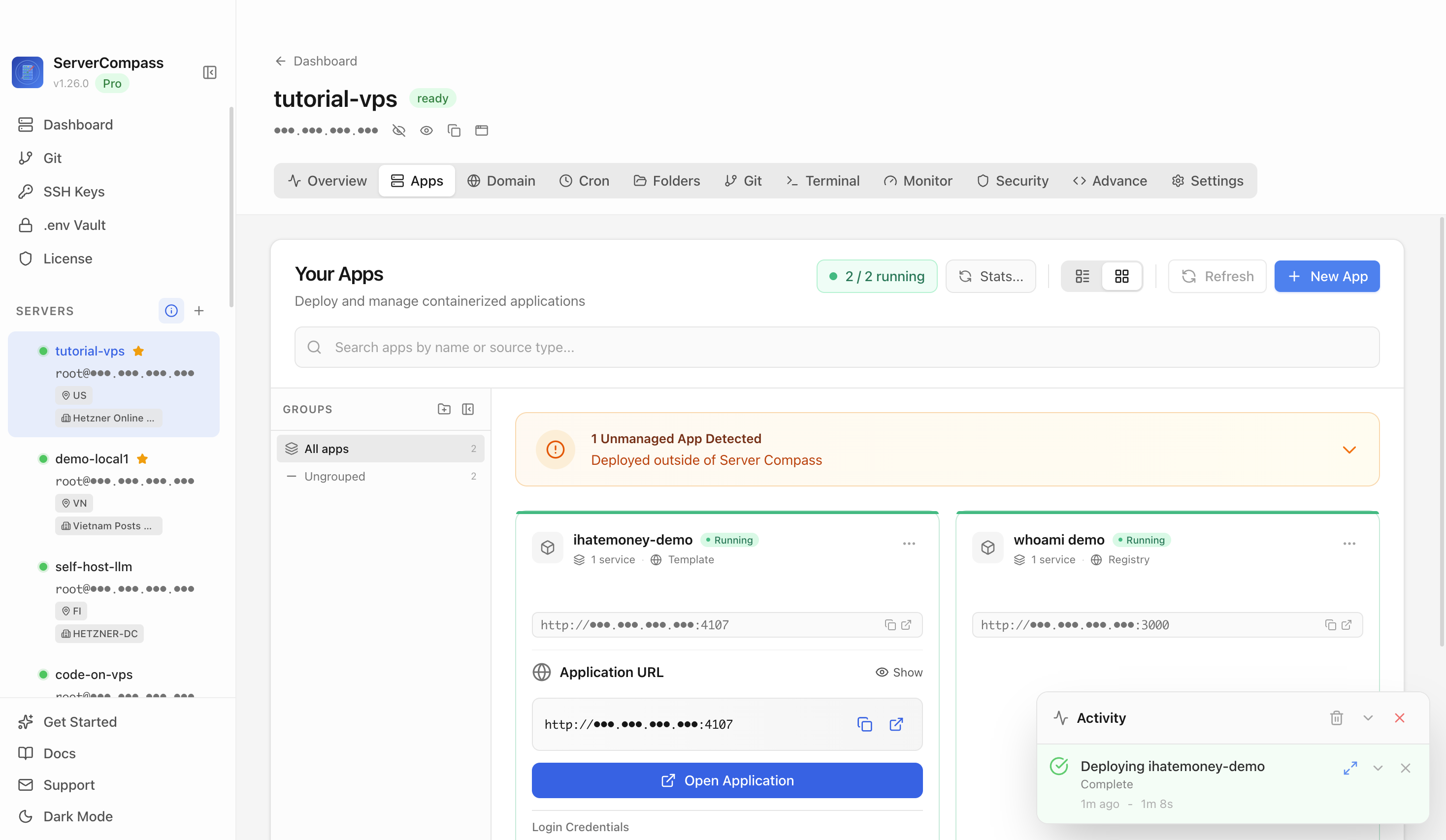
Task: Copy the server IP address under the title
Action: click(454, 130)
